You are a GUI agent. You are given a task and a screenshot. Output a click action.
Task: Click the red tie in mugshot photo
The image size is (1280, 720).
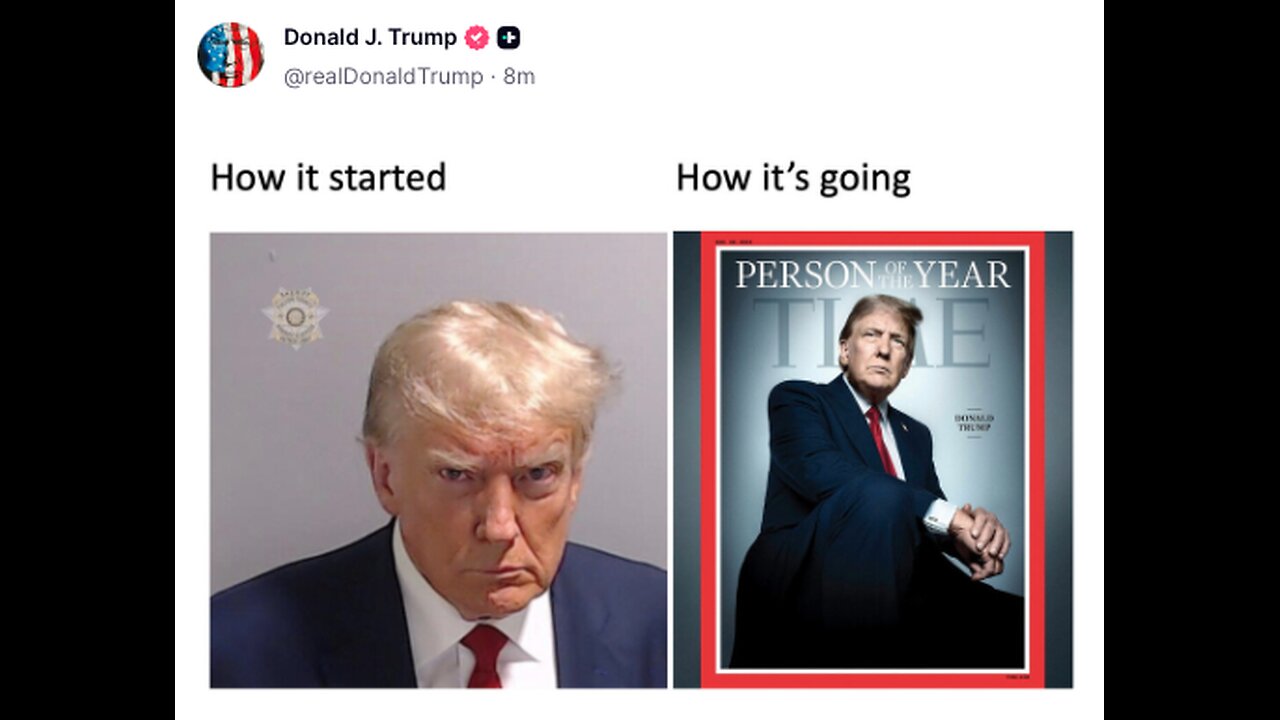pyautogui.click(x=484, y=655)
